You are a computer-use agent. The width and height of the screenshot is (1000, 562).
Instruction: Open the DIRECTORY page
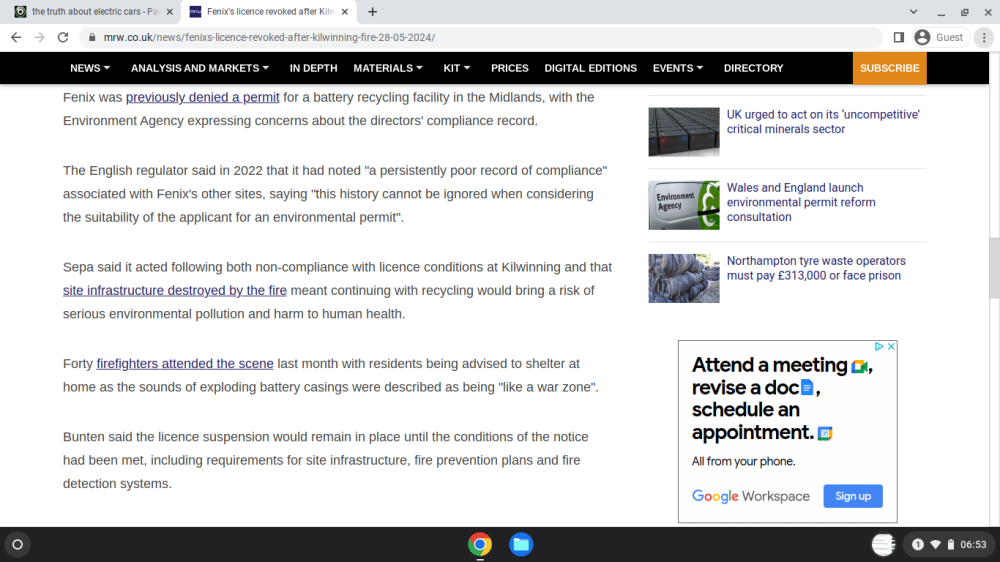753,68
